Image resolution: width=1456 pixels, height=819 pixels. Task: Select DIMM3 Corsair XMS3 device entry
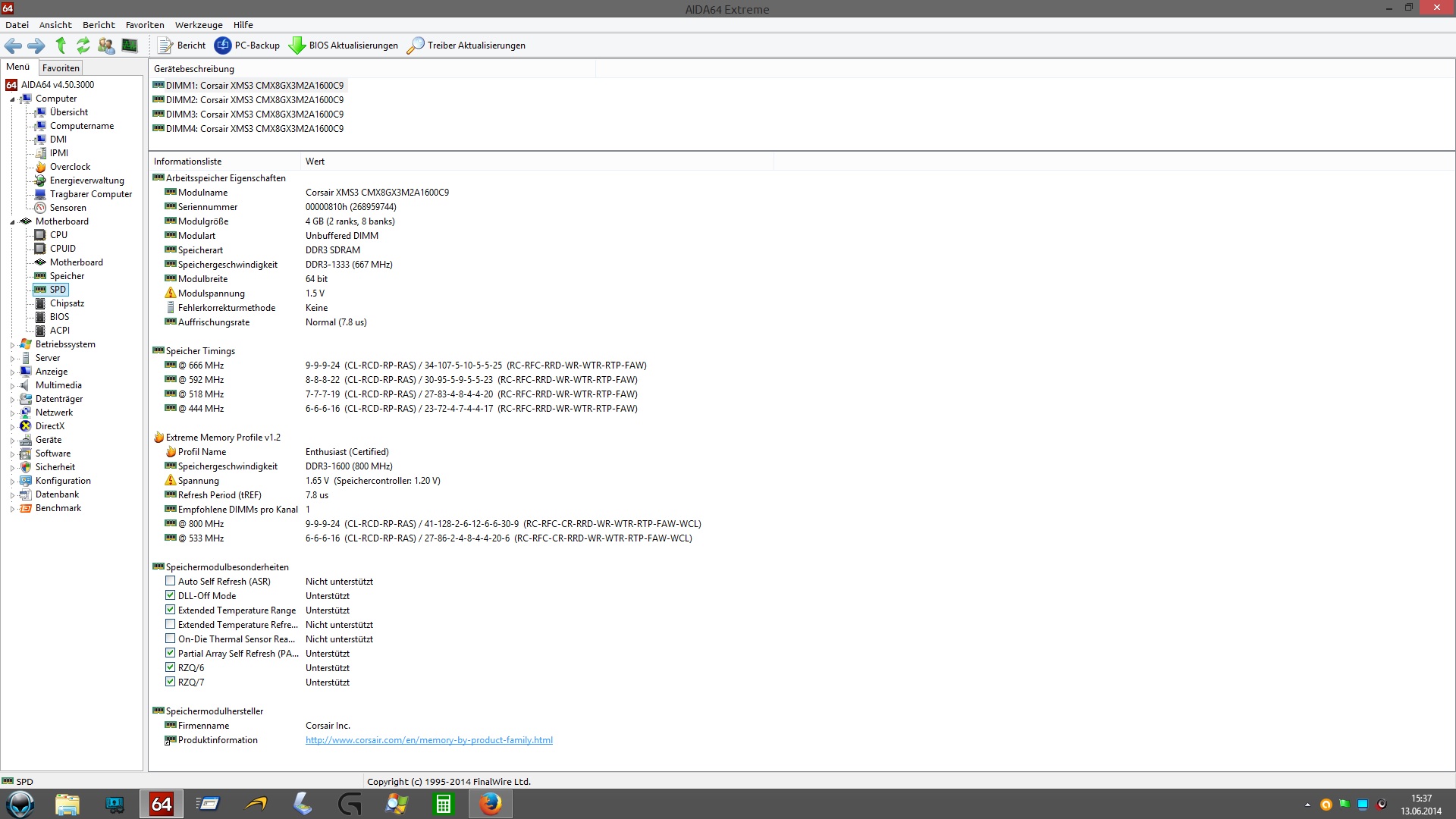click(254, 115)
